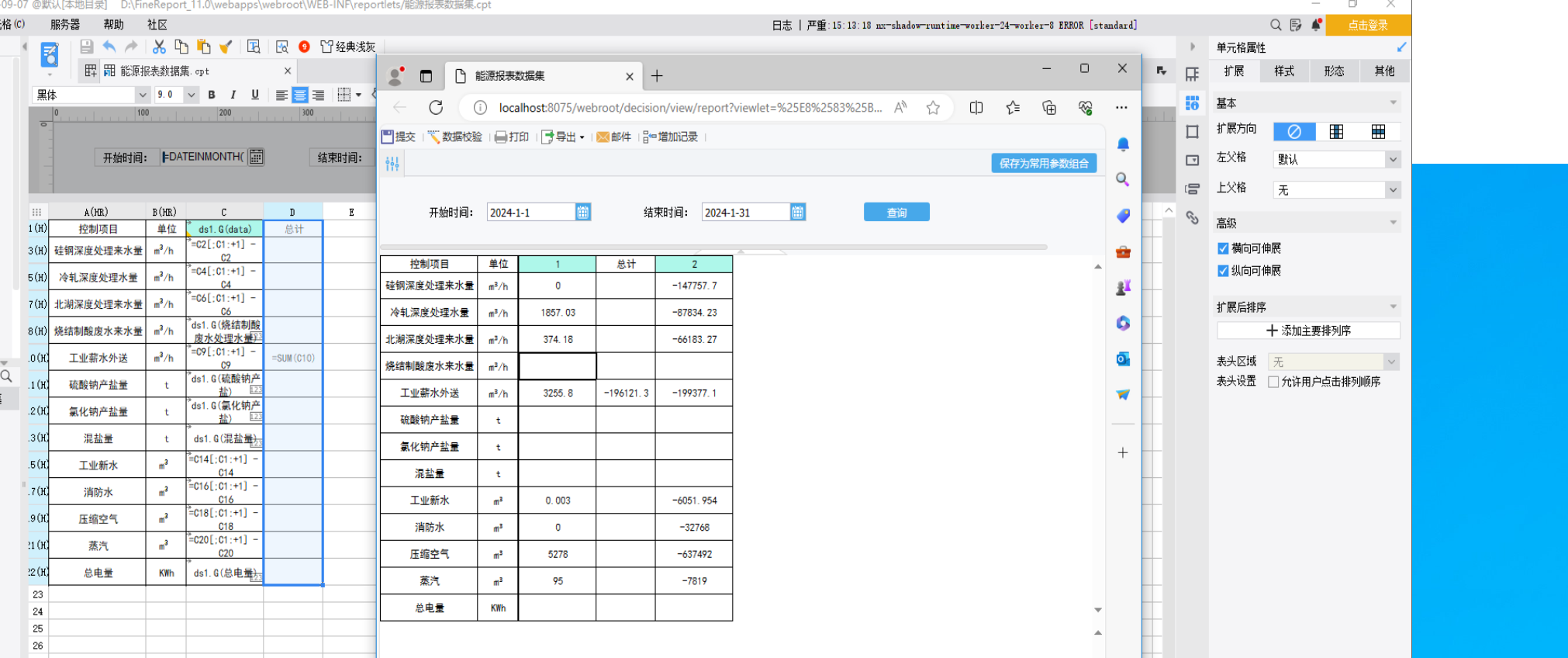Click 点击登录 login button
This screenshot has height=658, width=1568.
tap(1368, 25)
